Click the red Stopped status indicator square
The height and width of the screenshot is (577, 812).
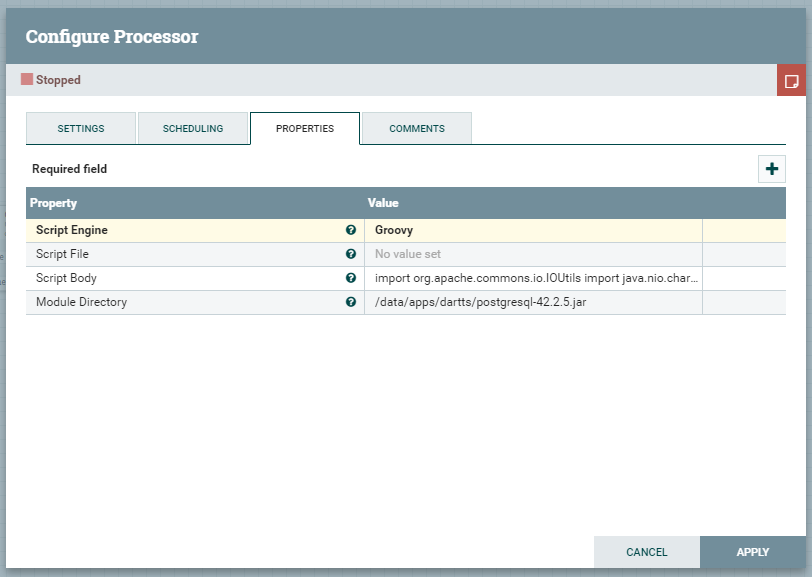(27, 79)
